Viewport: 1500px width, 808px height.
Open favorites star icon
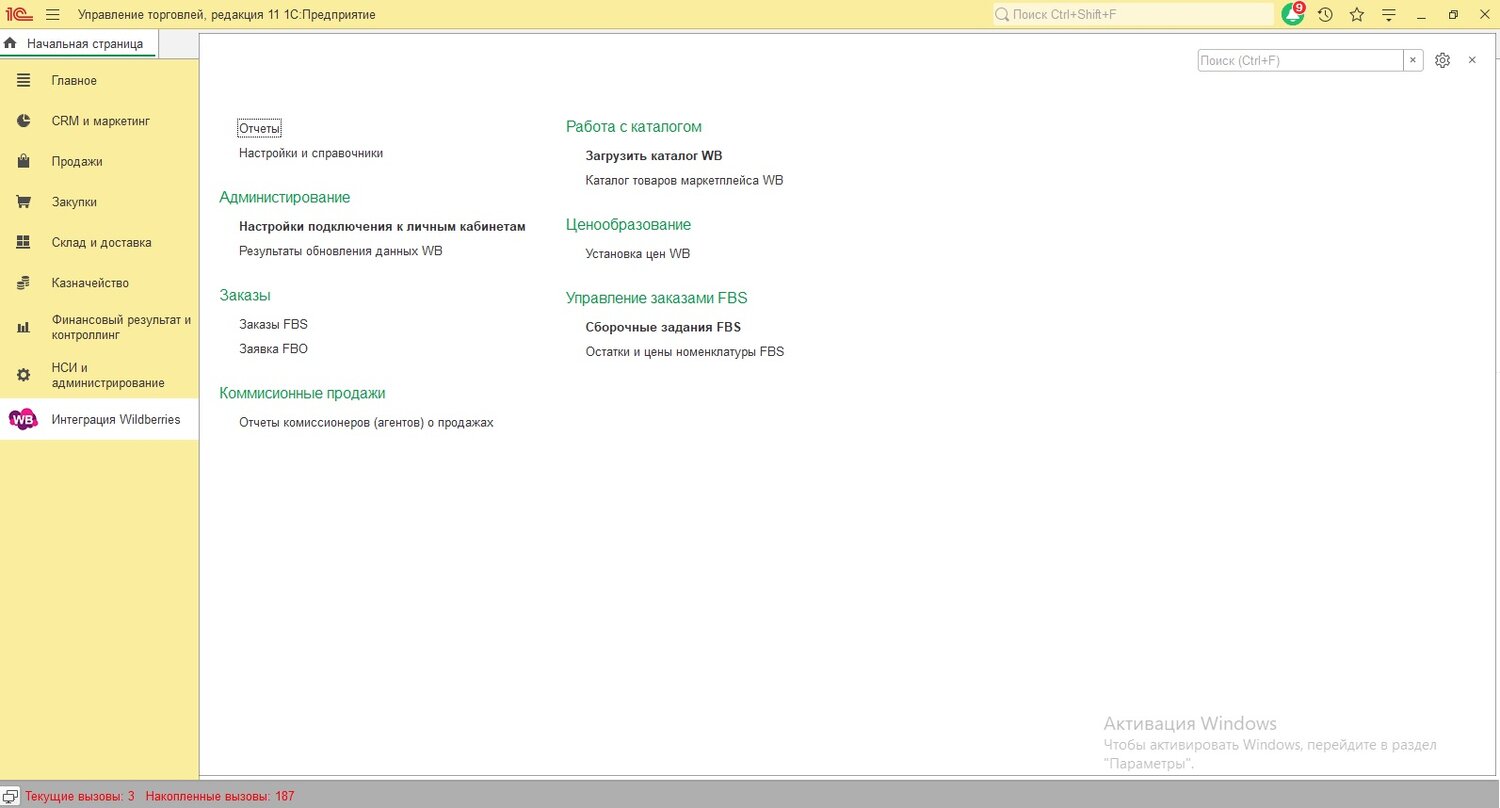(x=1357, y=15)
